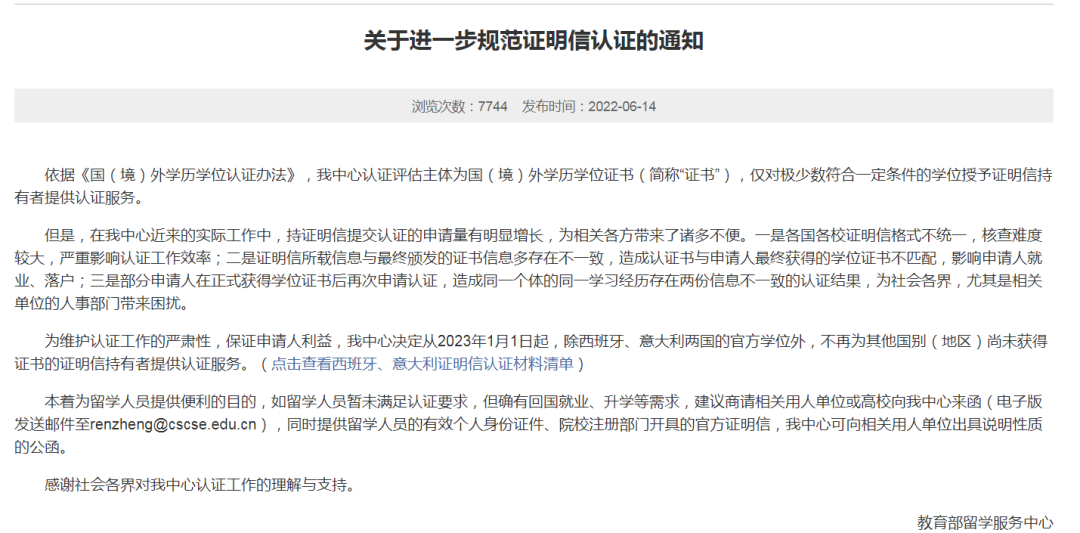This screenshot has height=533, width=1080.
Task: Click the signature 教育部留学服务中心
Action: 985,522
